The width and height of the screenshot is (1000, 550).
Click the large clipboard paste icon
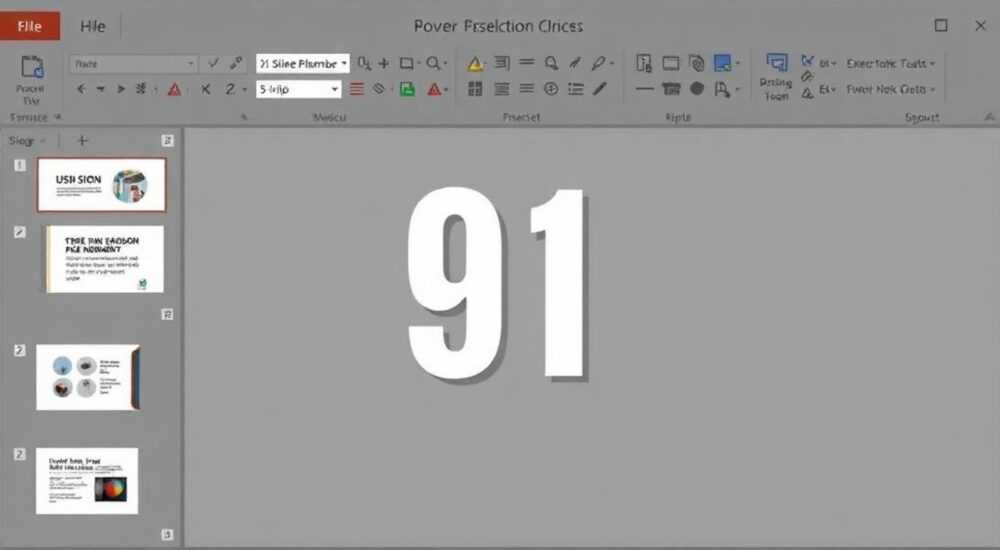click(x=31, y=67)
